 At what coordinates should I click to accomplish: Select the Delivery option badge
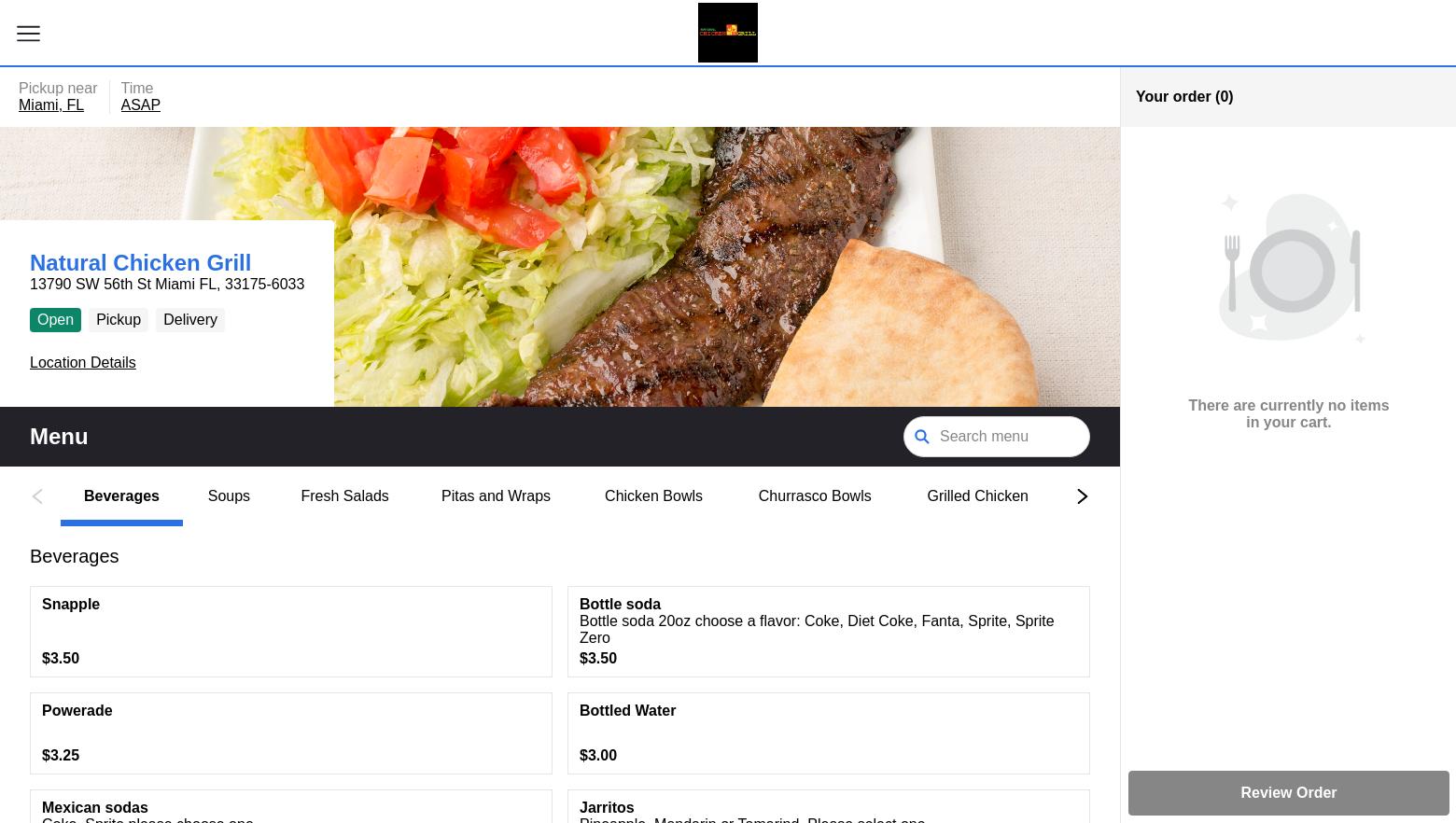click(x=190, y=320)
